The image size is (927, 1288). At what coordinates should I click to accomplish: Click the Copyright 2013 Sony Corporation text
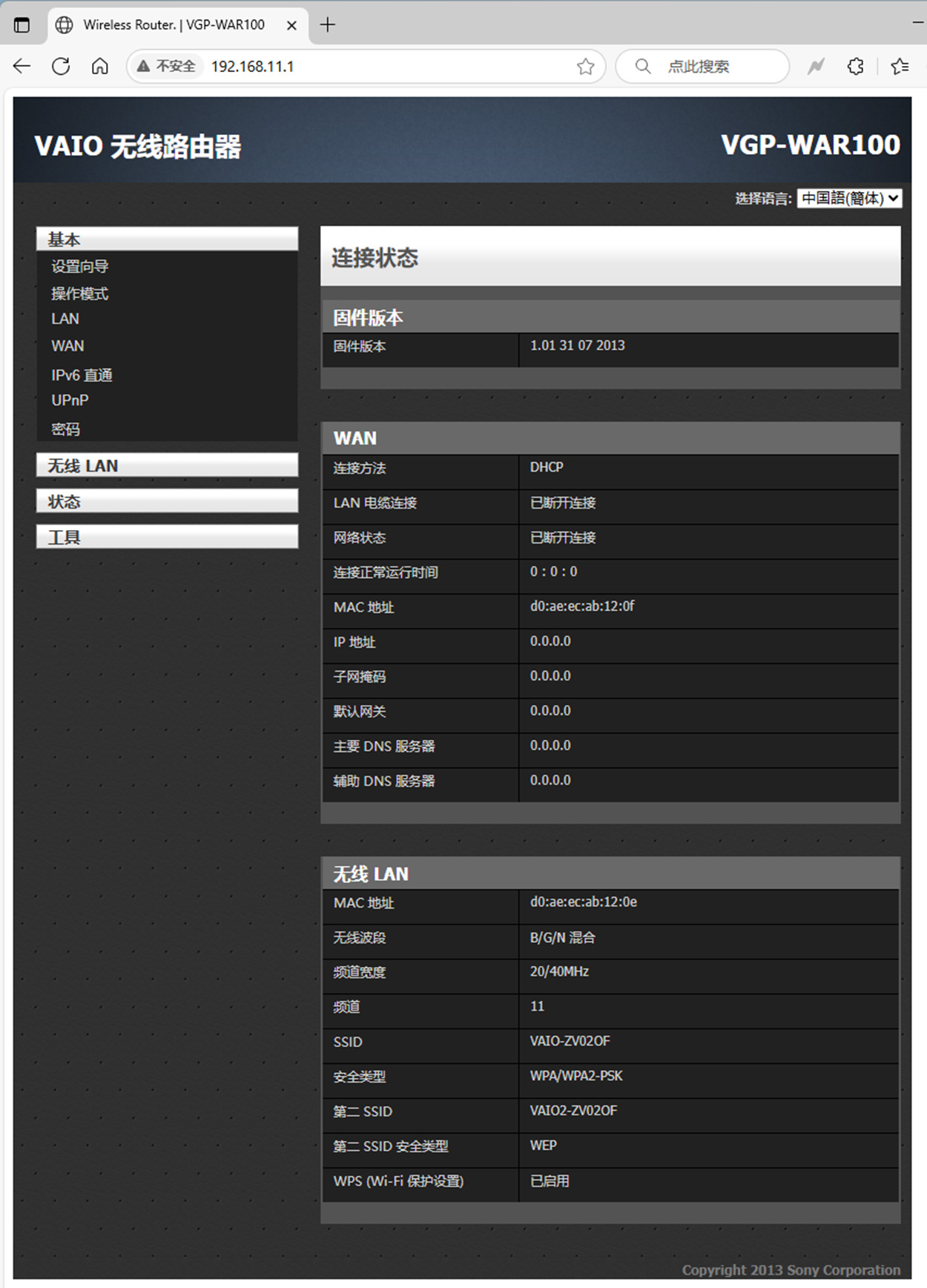coord(791,1269)
